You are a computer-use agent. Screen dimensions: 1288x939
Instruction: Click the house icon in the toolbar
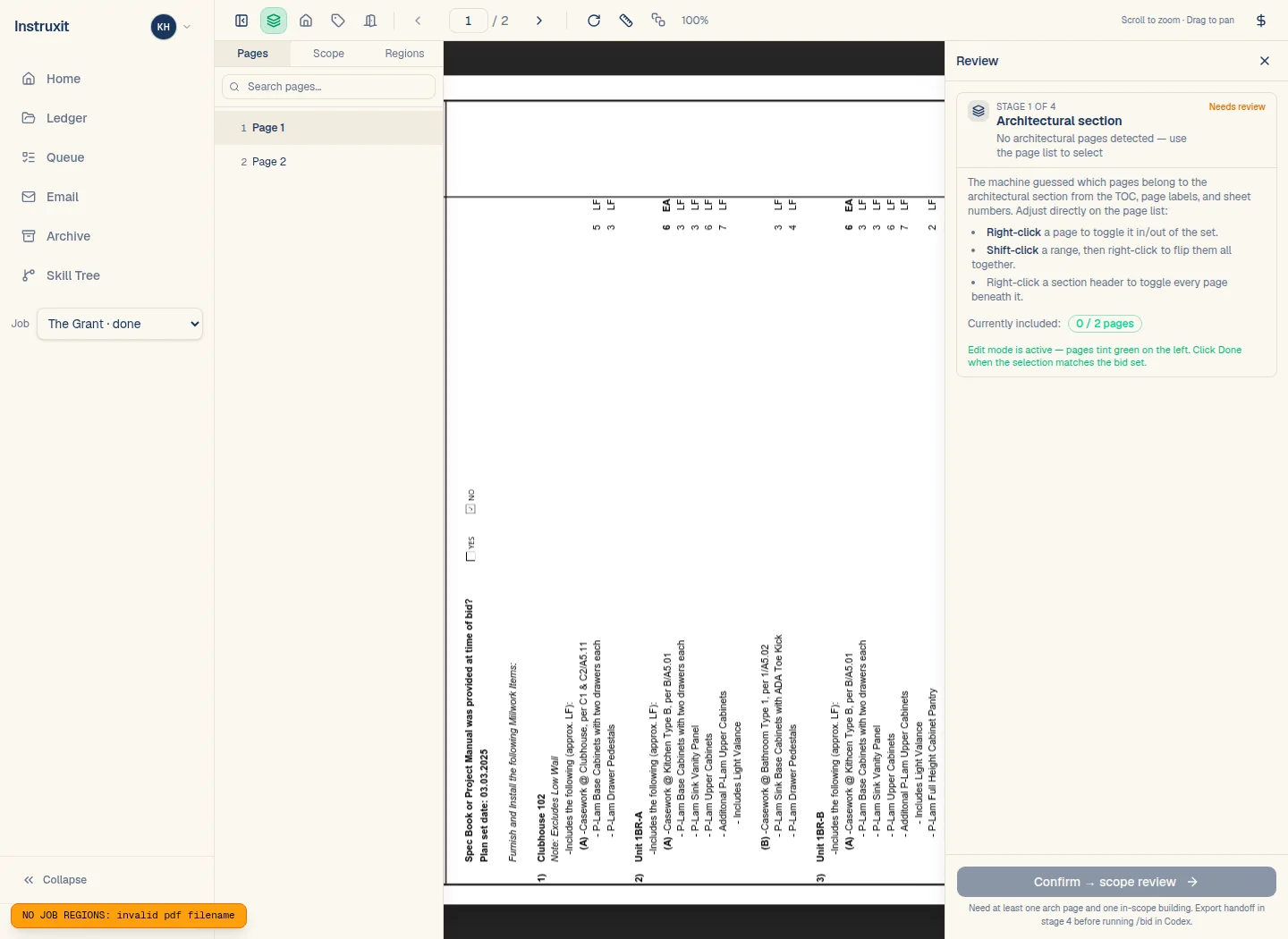coord(306,21)
